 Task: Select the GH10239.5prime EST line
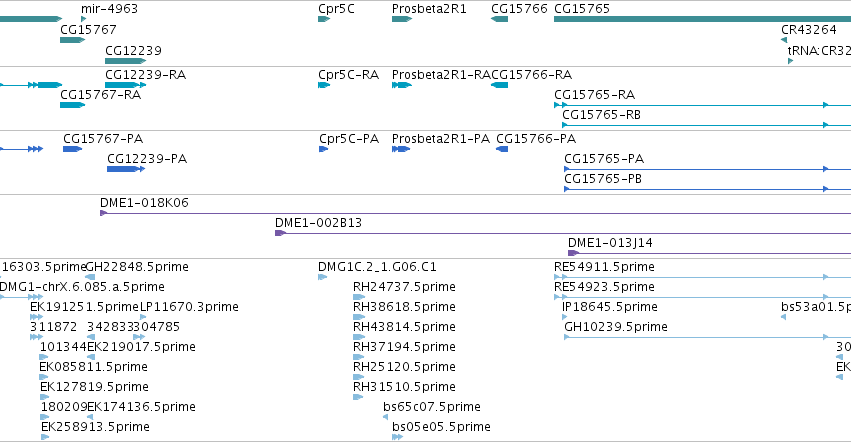pos(708,337)
